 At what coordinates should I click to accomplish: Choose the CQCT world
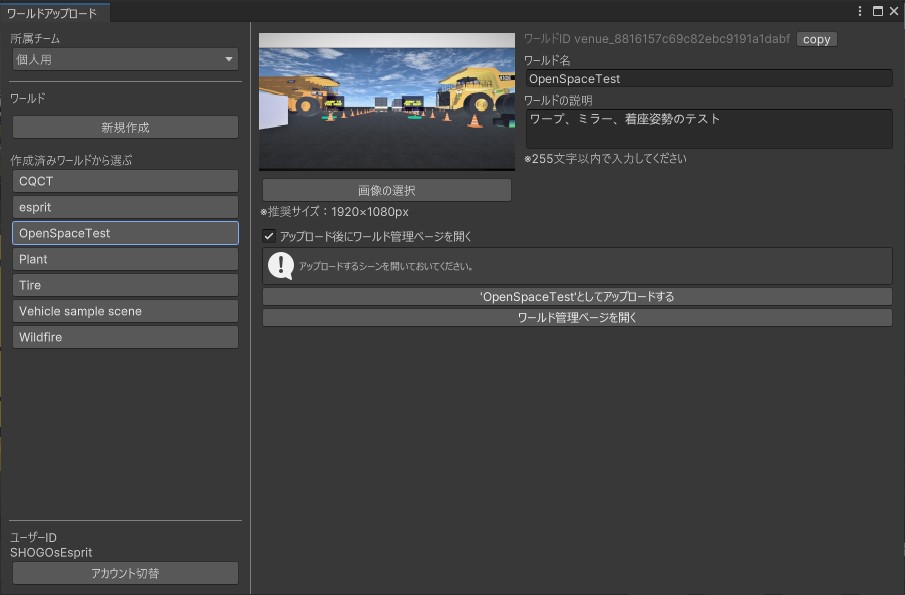pos(125,181)
